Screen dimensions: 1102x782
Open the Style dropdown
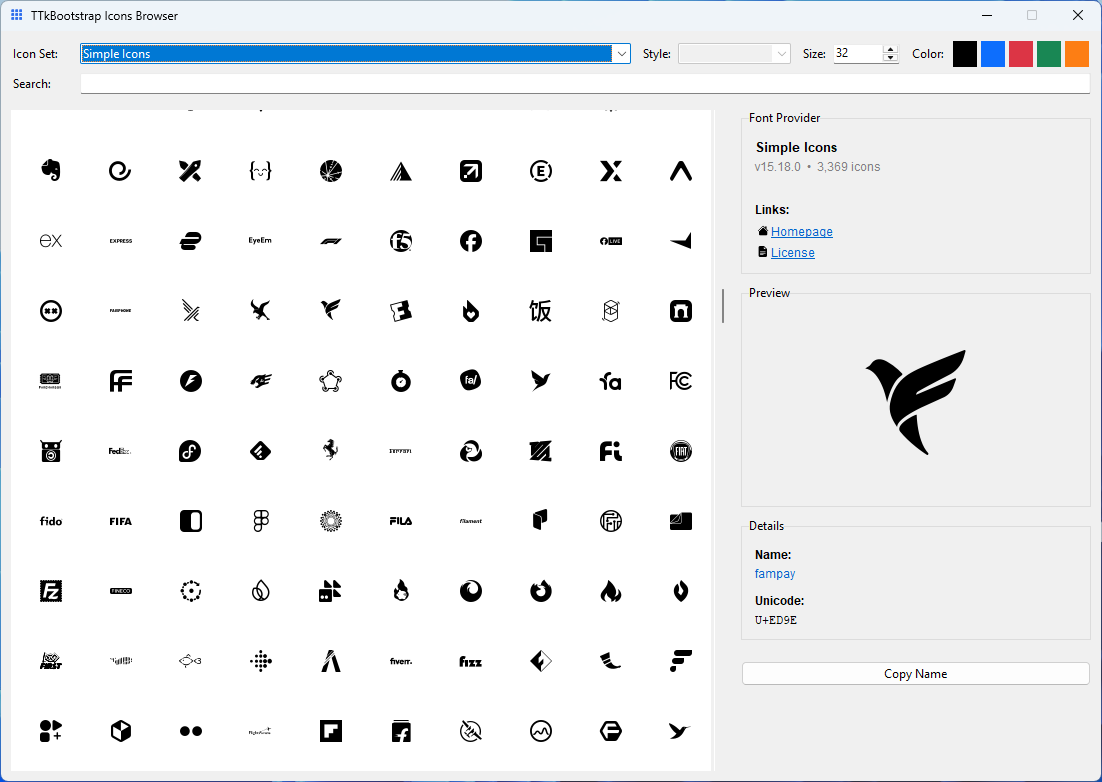[782, 53]
